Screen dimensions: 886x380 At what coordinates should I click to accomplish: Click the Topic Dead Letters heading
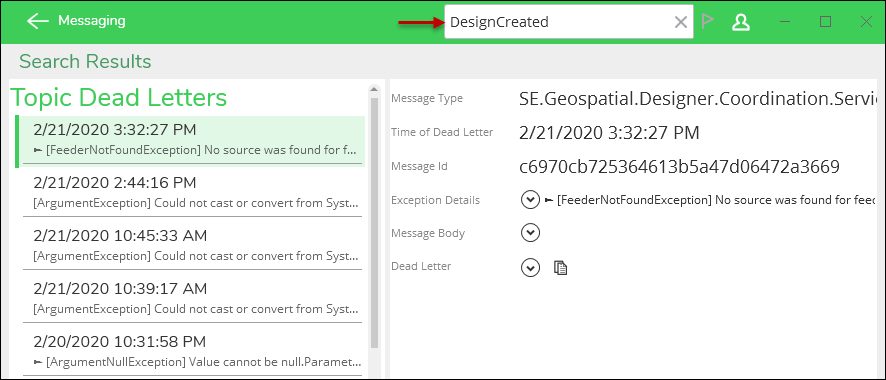119,98
